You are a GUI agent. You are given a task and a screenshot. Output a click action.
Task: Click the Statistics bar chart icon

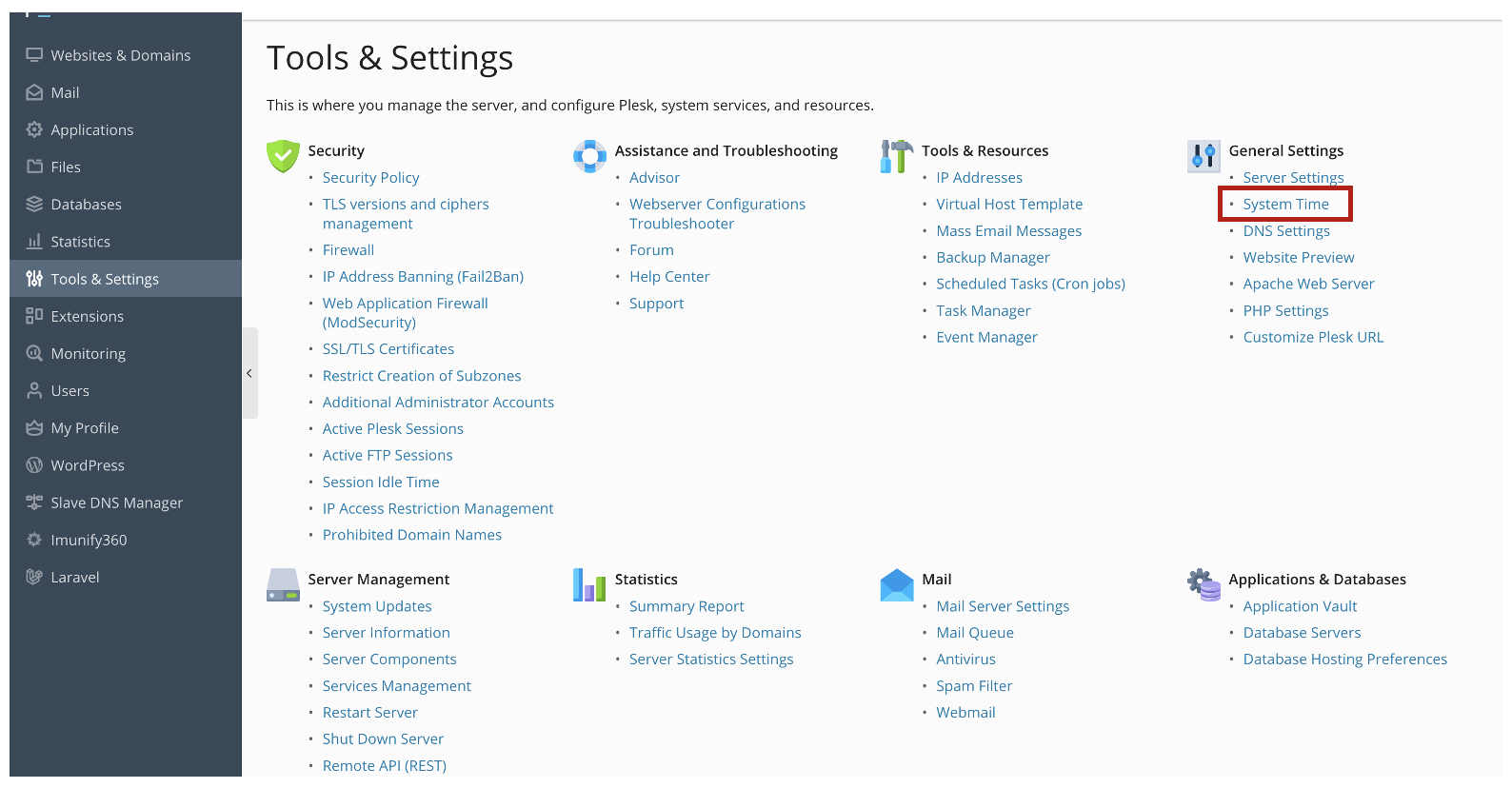(x=589, y=585)
